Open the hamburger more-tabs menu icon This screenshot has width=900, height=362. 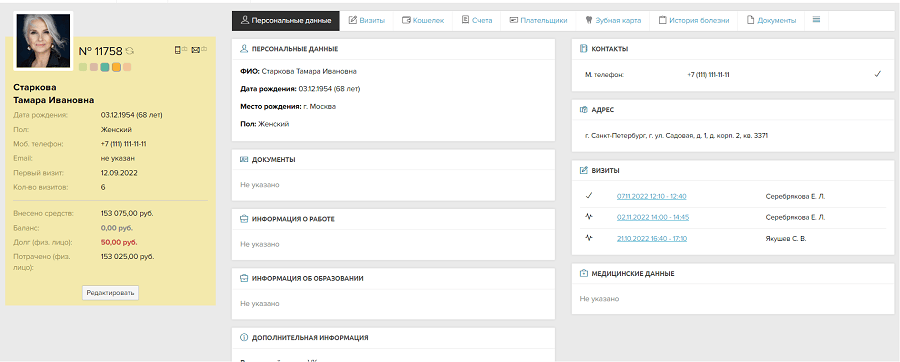click(816, 20)
